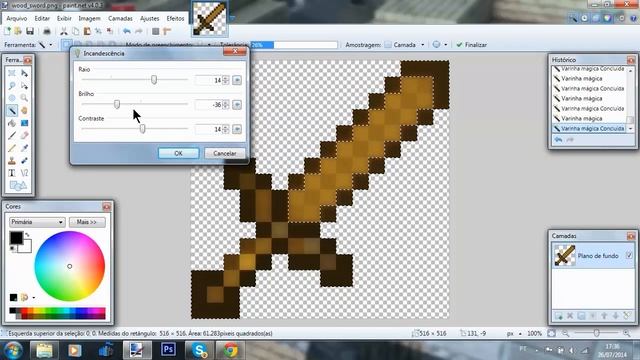
Task: Select the Lasso Select tool
Action: point(12,86)
